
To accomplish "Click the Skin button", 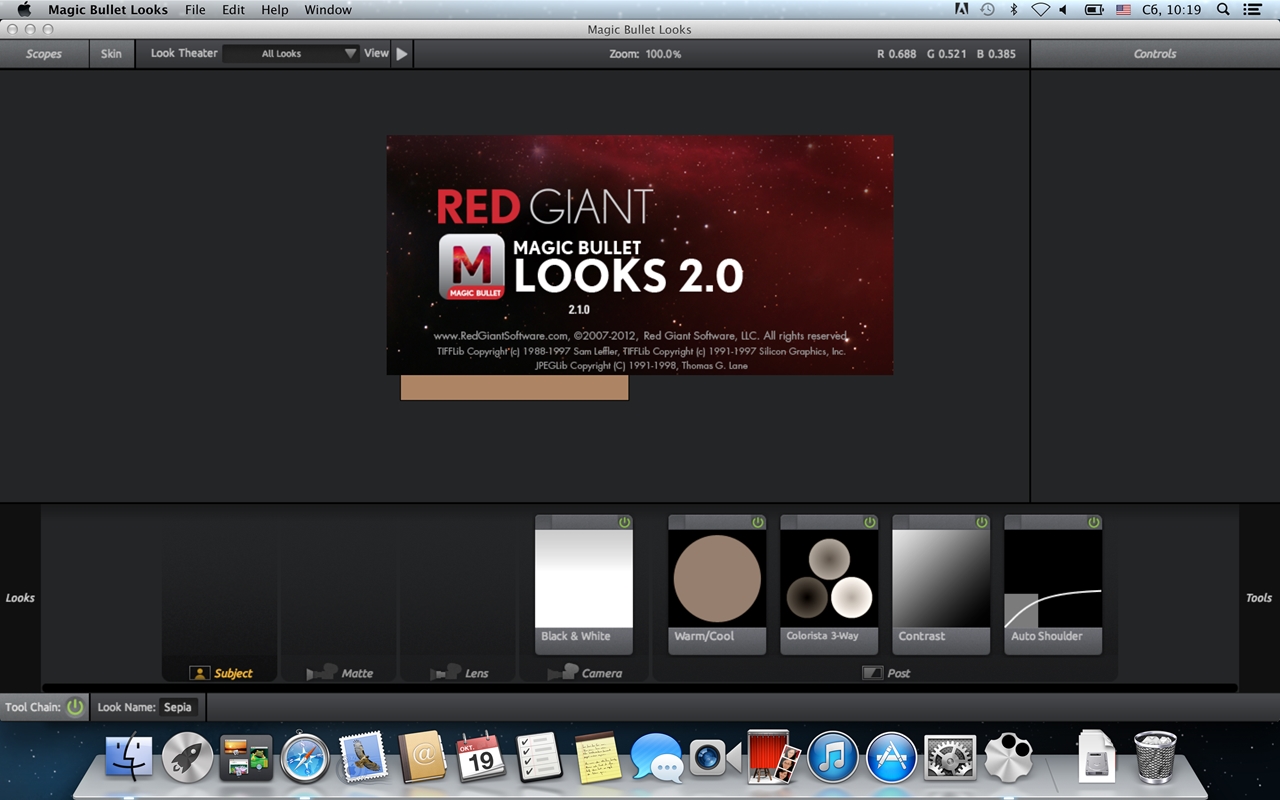I will pyautogui.click(x=111, y=54).
